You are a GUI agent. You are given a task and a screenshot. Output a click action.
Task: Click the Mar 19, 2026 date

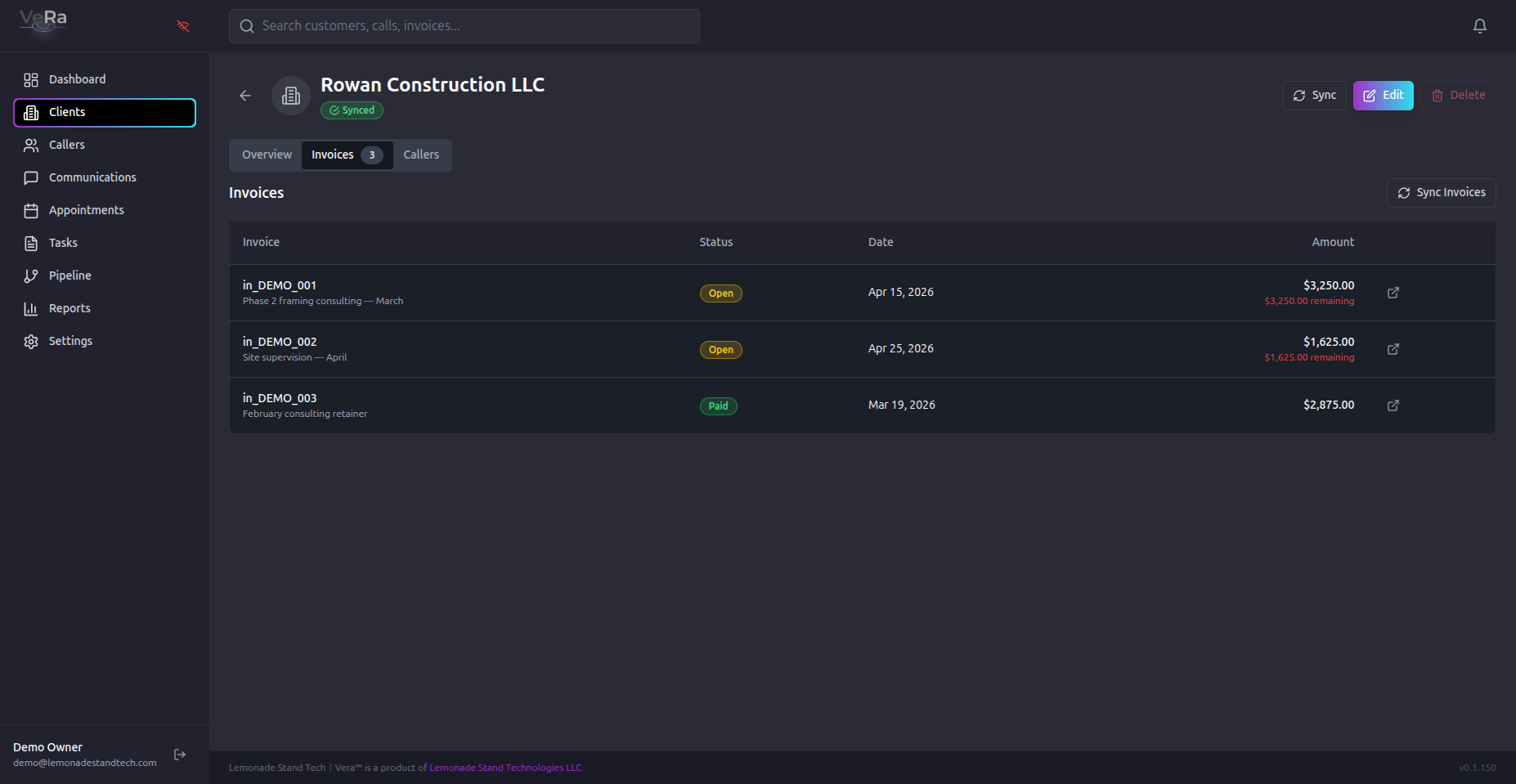pyautogui.click(x=902, y=405)
